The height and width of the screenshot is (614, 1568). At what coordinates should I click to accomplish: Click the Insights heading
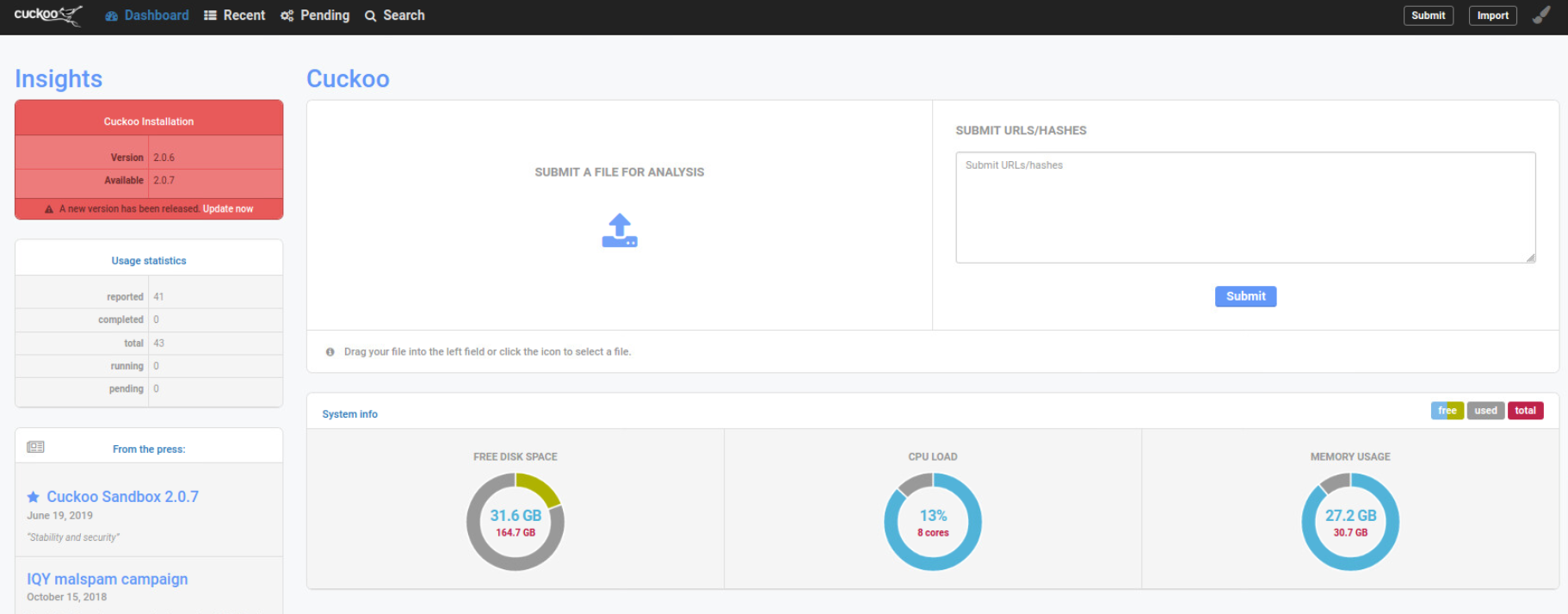pos(59,79)
